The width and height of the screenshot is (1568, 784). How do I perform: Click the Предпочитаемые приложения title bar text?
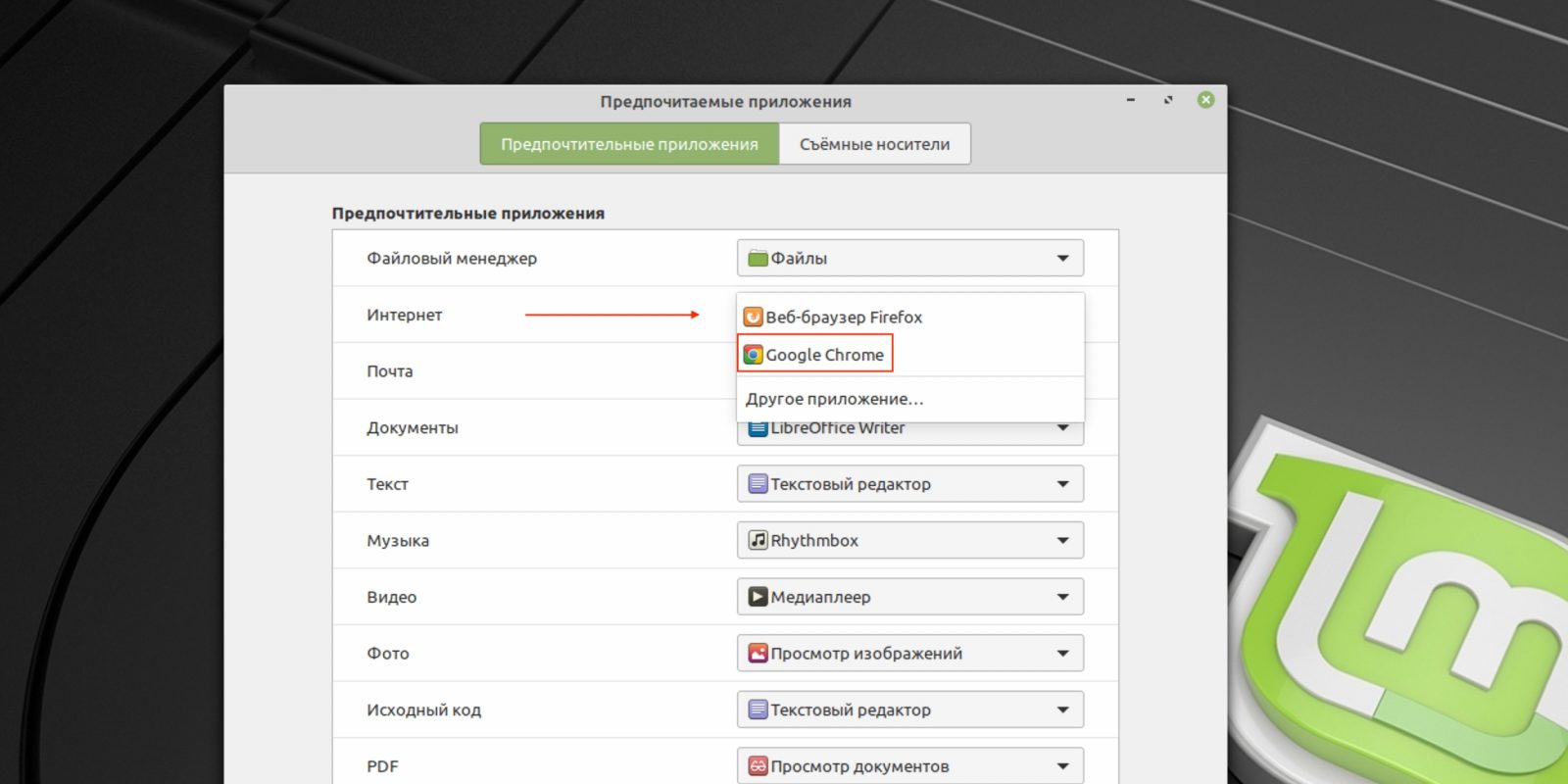(x=725, y=102)
